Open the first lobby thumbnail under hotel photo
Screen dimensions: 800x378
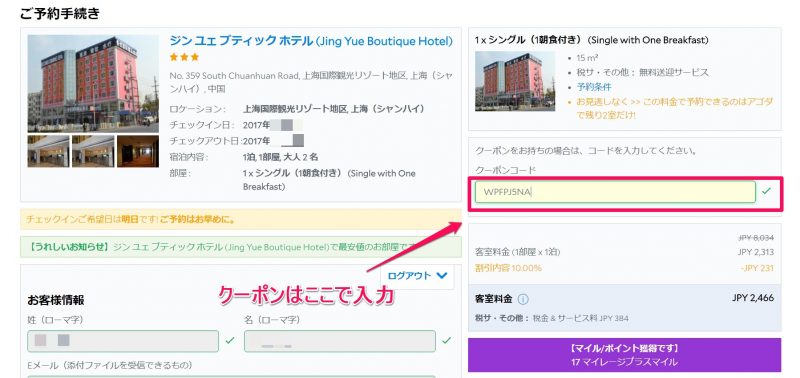pyautogui.click(x=48, y=151)
